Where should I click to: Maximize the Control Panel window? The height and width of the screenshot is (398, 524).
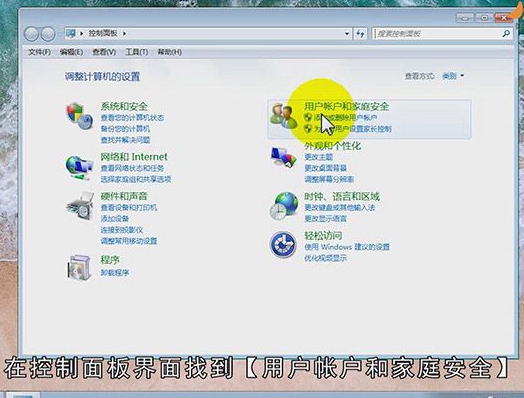coord(484,18)
